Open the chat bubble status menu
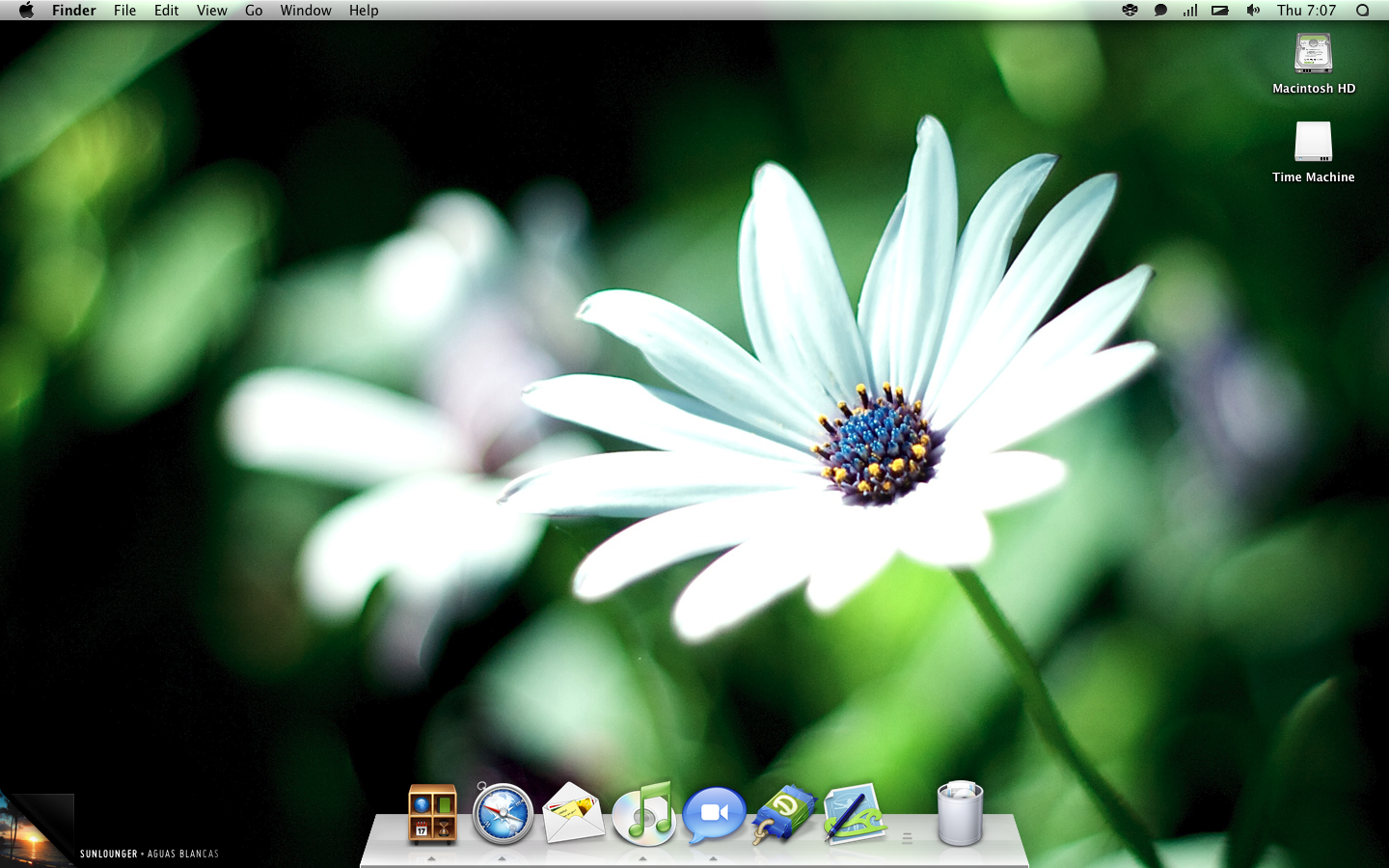Image resolution: width=1389 pixels, height=868 pixels. point(1160,11)
